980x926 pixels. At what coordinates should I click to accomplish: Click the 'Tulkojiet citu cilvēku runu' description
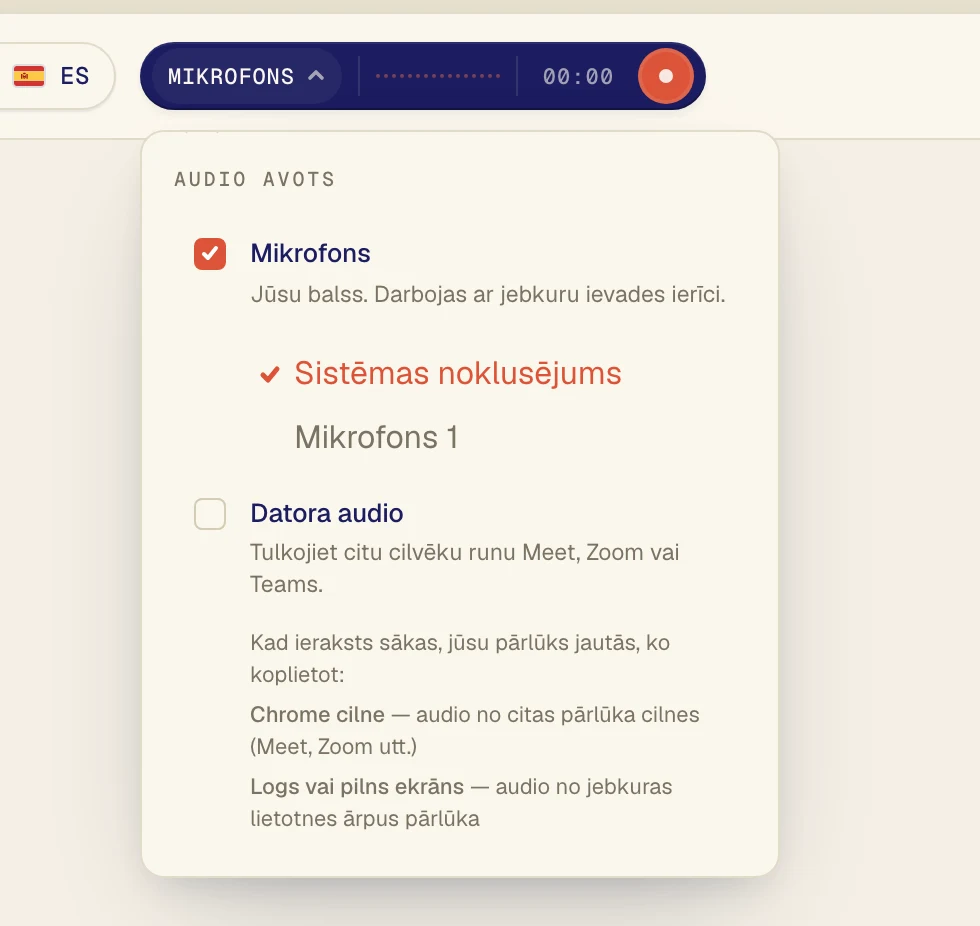(464, 568)
